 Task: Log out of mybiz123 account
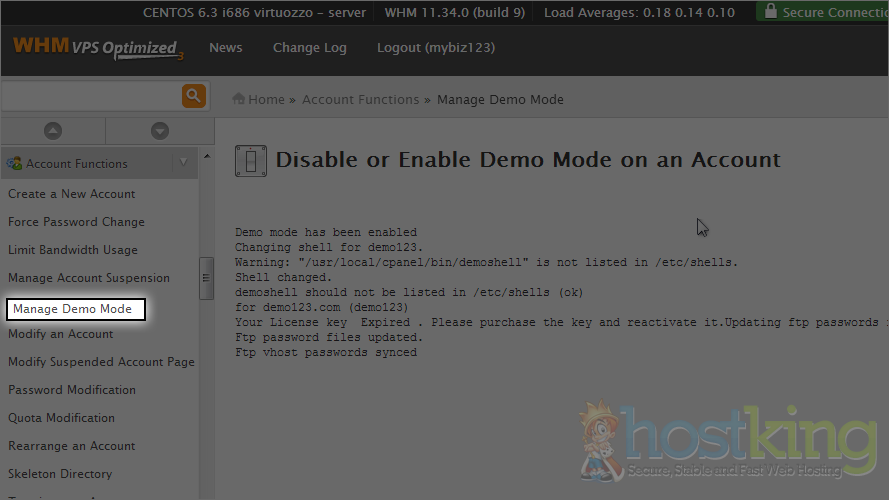point(435,48)
